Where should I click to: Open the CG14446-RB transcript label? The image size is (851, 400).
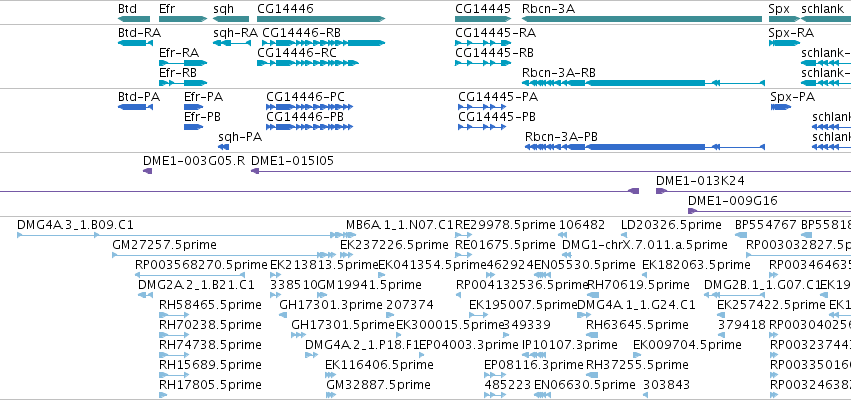point(301,33)
